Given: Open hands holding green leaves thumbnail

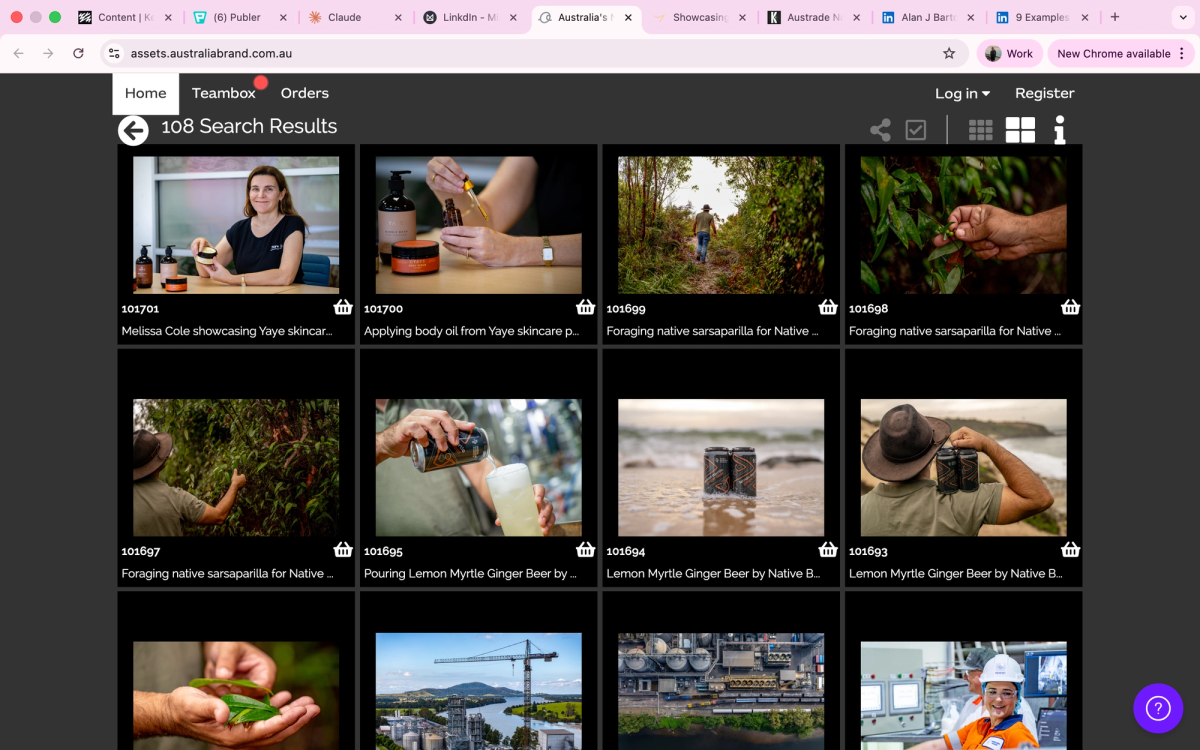Looking at the screenshot, I should (x=236, y=695).
